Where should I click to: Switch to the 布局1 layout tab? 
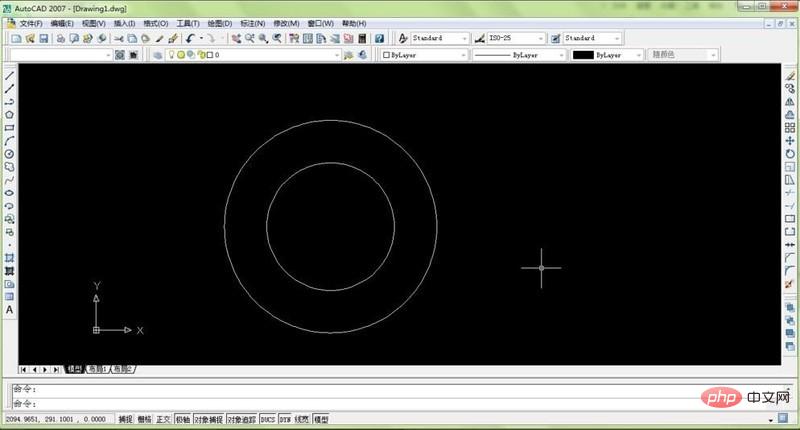coord(97,369)
